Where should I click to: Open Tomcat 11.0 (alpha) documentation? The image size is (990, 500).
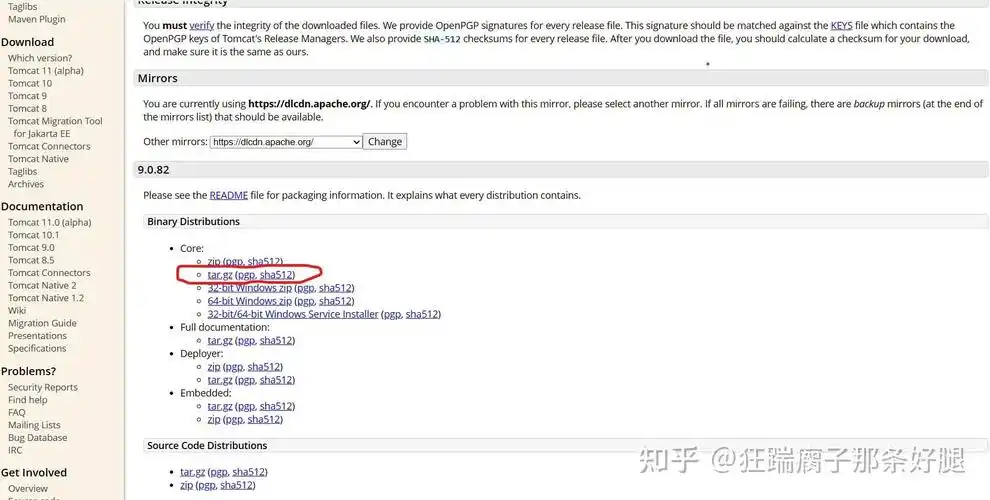click(x=50, y=222)
